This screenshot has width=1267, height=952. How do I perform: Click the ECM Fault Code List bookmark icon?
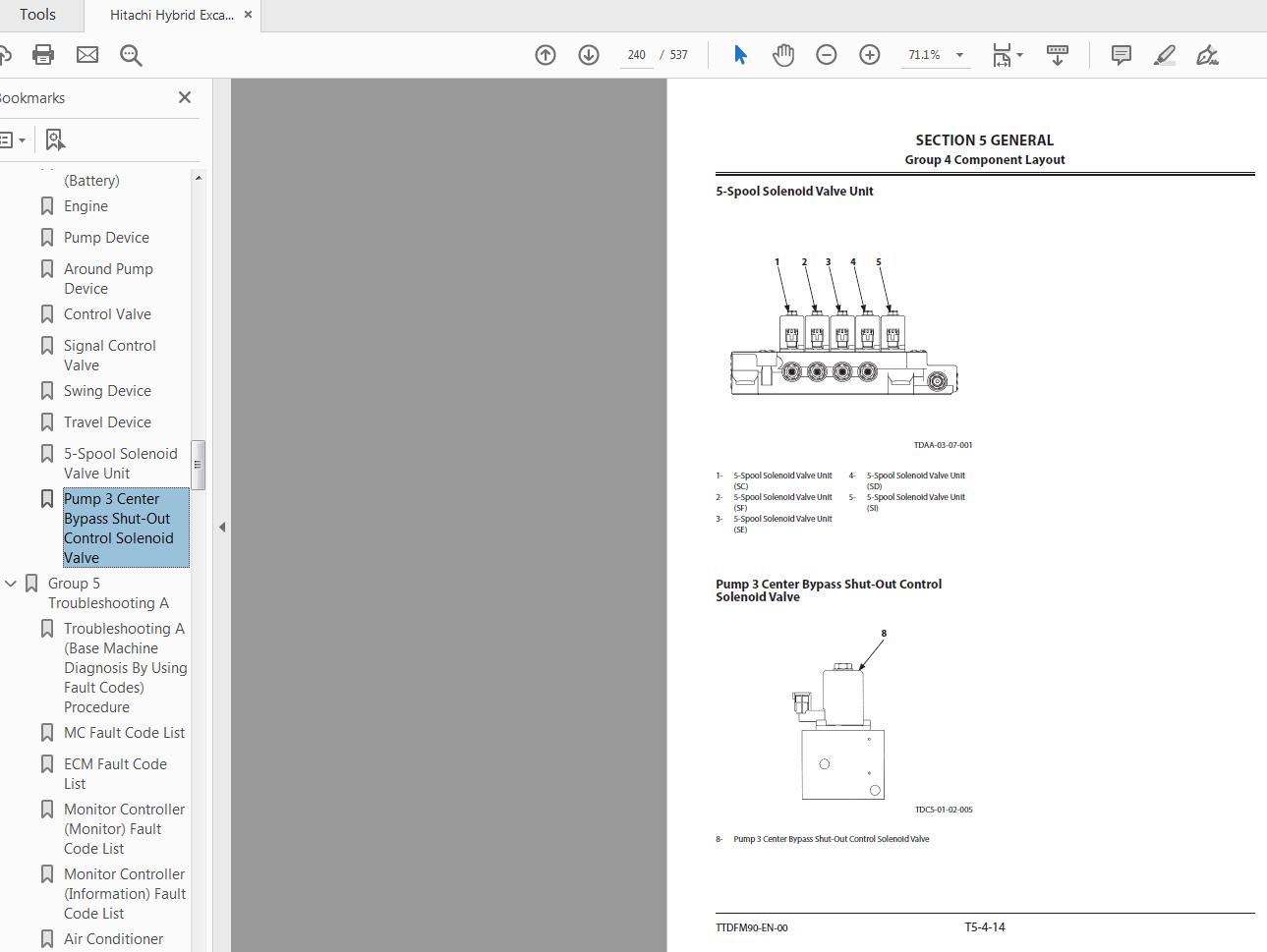[46, 764]
